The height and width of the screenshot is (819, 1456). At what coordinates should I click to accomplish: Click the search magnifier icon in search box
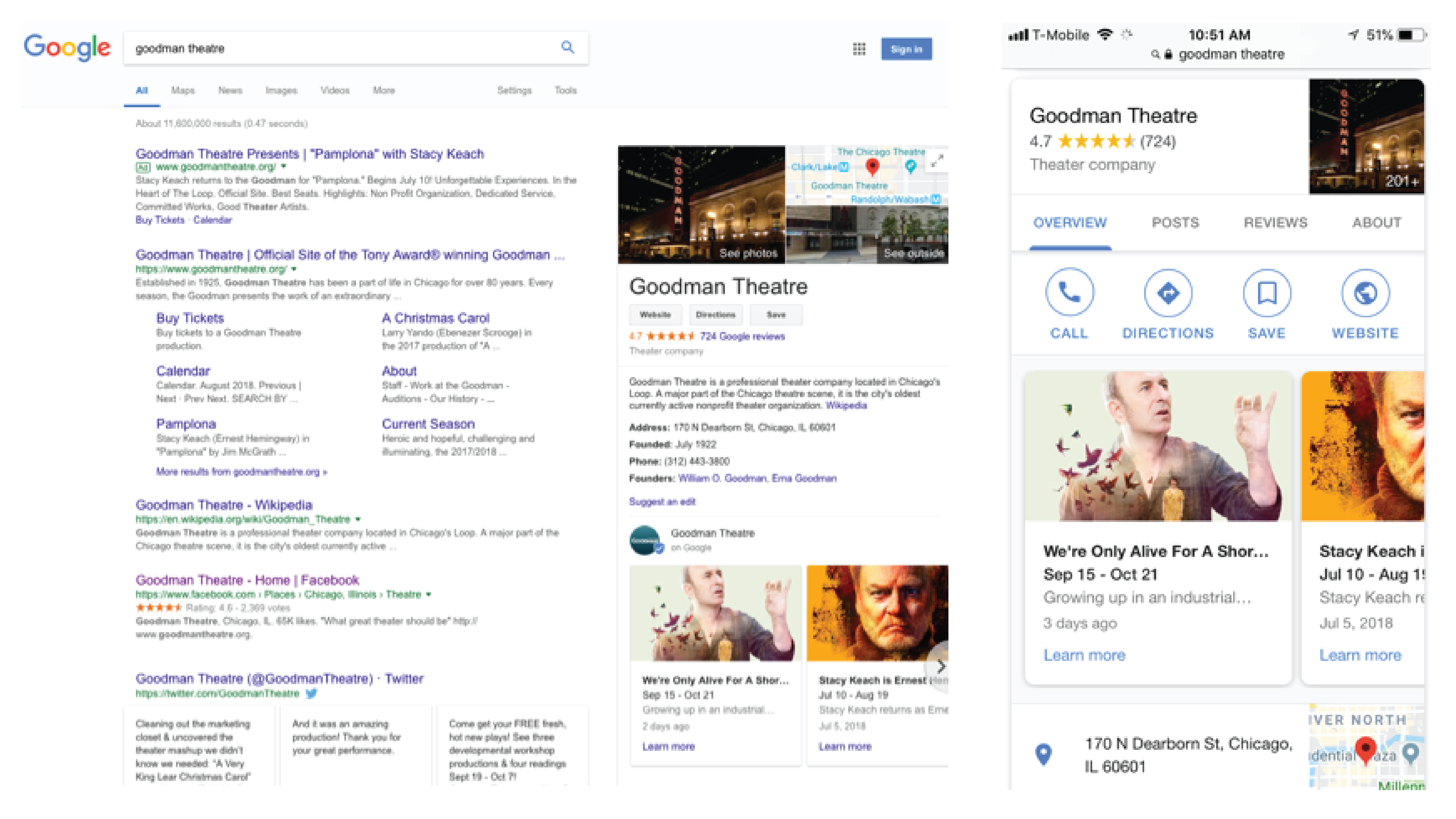[567, 48]
